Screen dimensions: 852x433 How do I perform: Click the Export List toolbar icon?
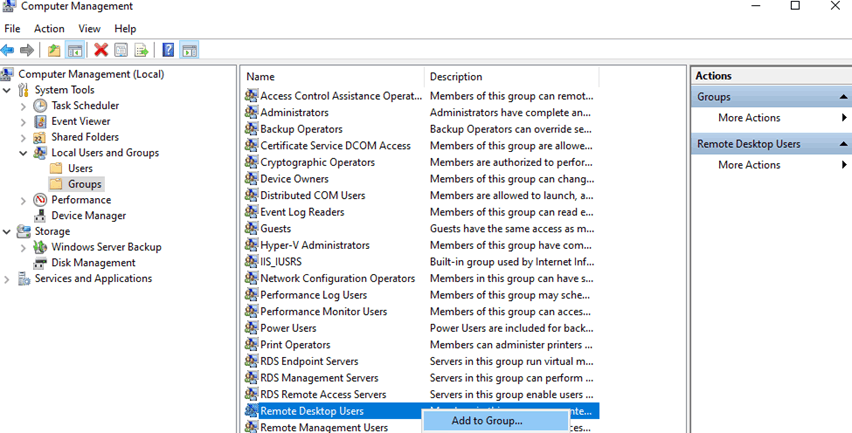point(141,51)
